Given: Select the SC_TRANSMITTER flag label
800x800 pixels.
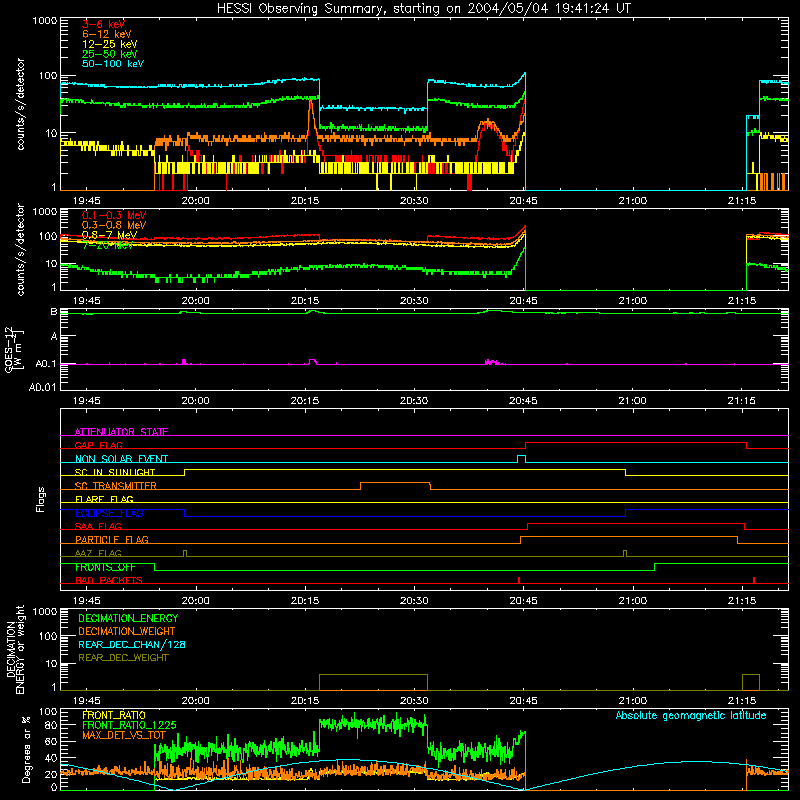Looking at the screenshot, I should click(116, 486).
